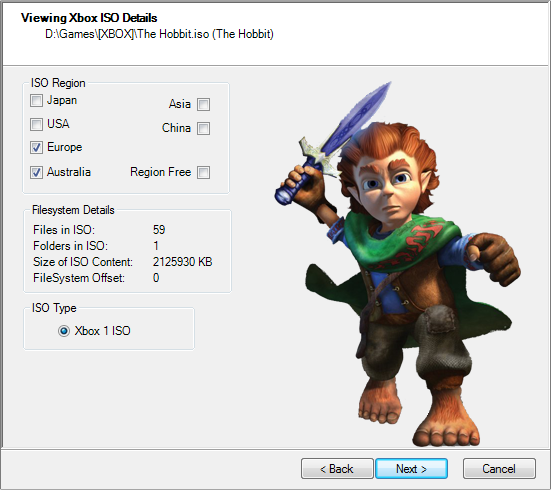
Task: Enable the USA region checkbox
Action: point(36,124)
